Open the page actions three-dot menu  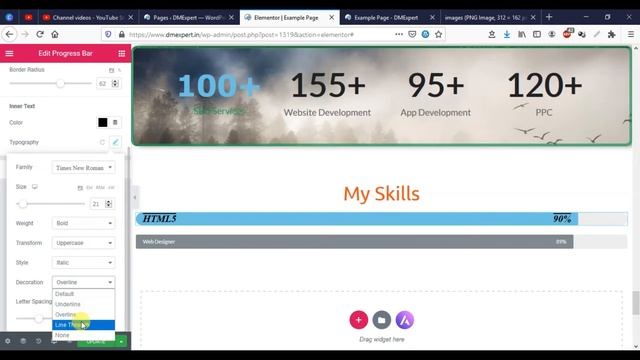click(x=399, y=35)
